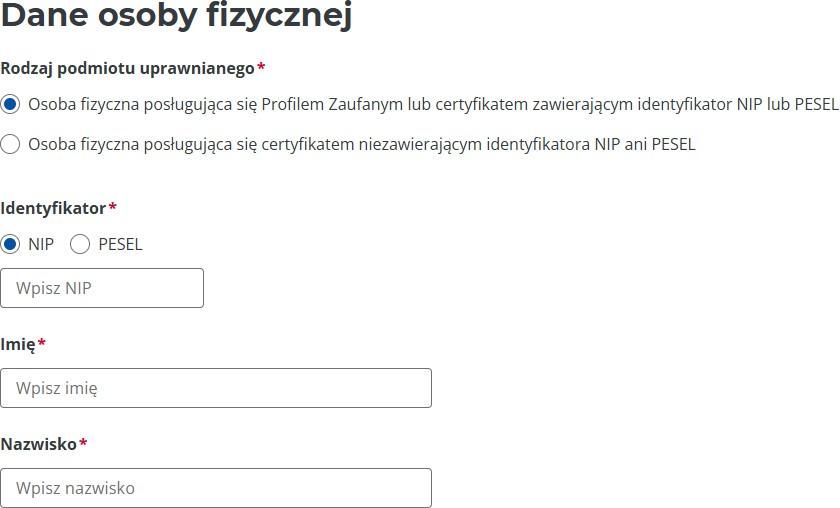Click the "Dane osoby fizycznej" heading
This screenshot has height=508, width=840.
click(x=176, y=16)
